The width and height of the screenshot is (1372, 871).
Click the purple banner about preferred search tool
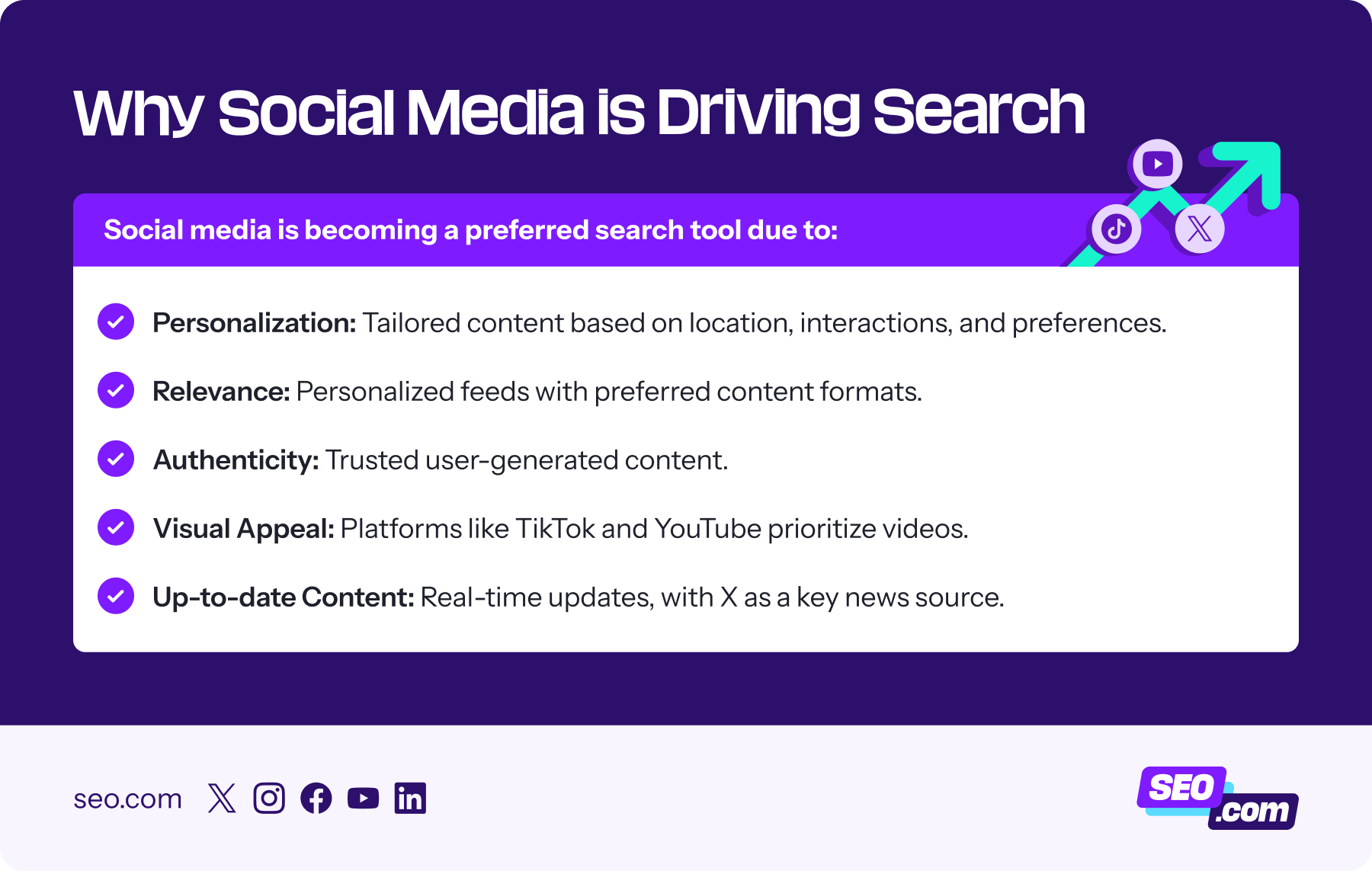pos(473,229)
